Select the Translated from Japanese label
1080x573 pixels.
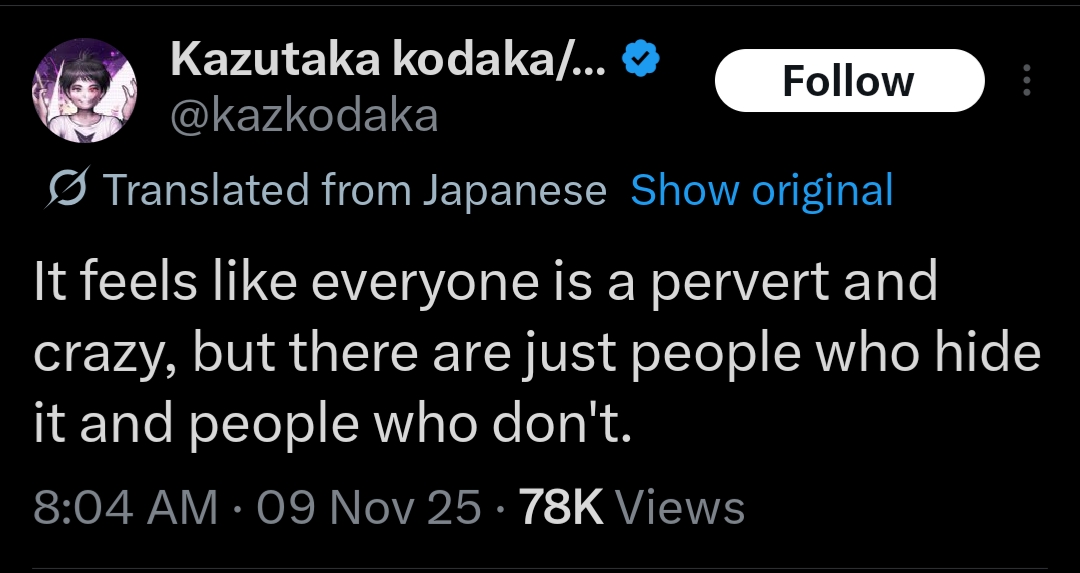coord(354,190)
